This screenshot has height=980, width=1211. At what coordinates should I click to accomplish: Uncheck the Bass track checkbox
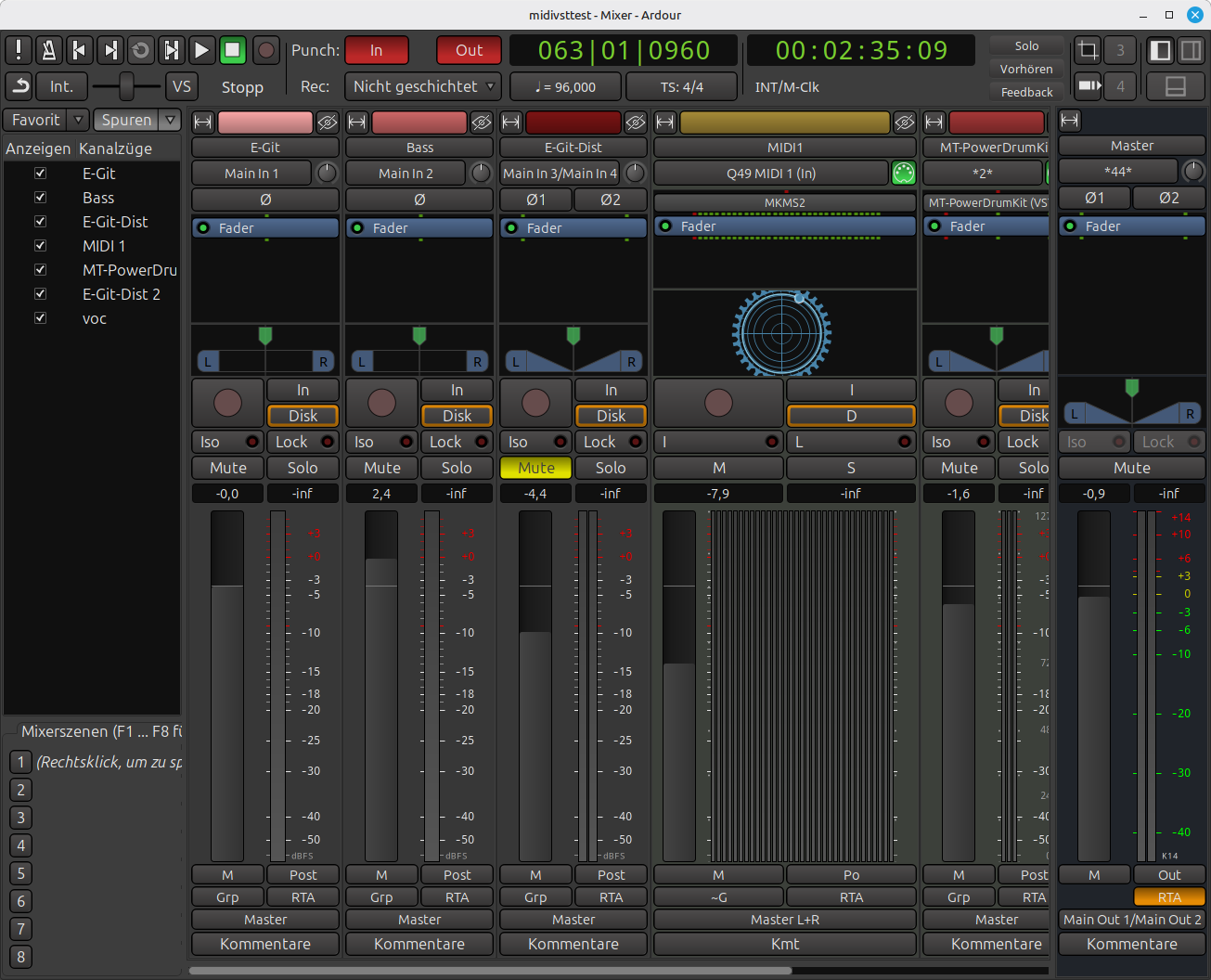pos(40,198)
